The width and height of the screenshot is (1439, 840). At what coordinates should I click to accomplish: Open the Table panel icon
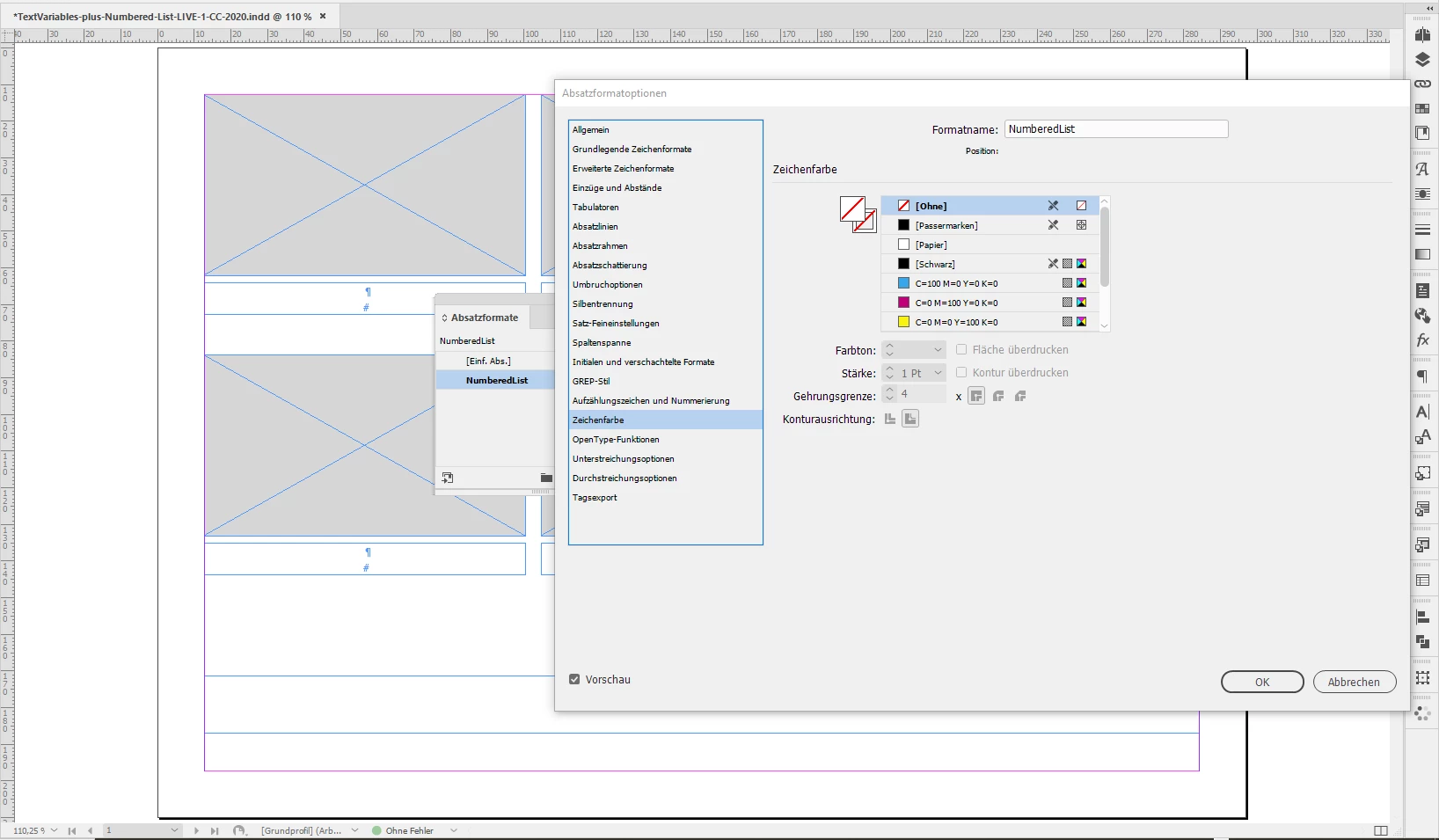click(x=1422, y=581)
